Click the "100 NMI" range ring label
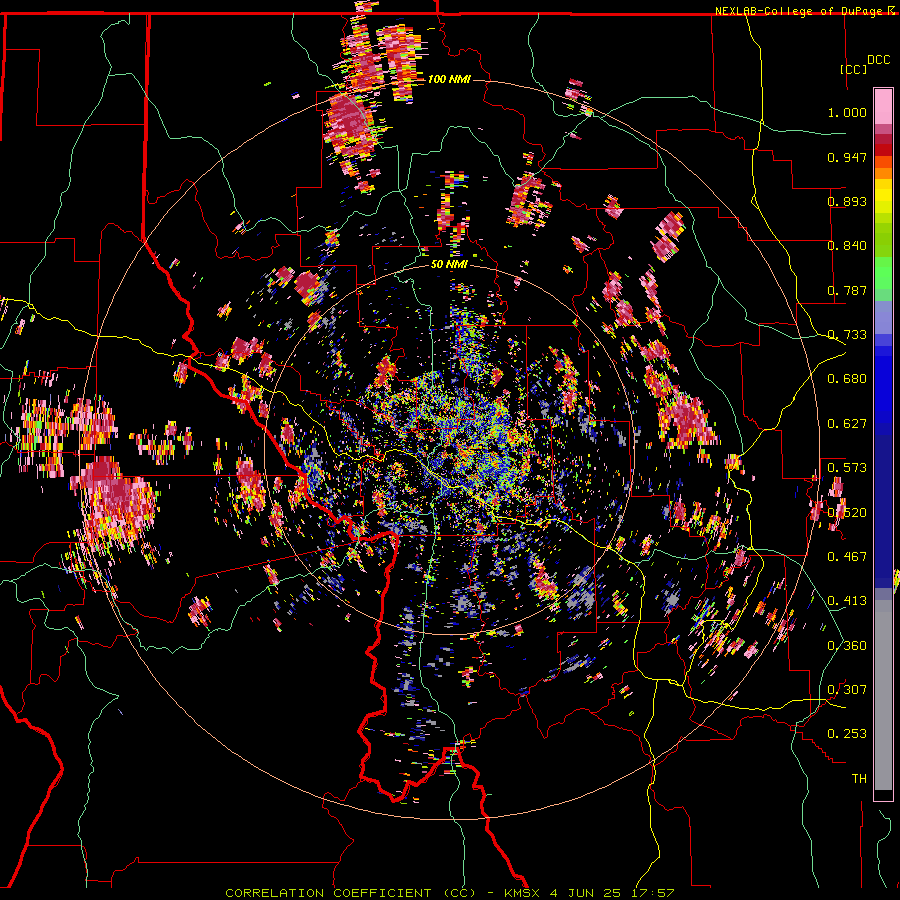The width and height of the screenshot is (900, 900). (449, 79)
